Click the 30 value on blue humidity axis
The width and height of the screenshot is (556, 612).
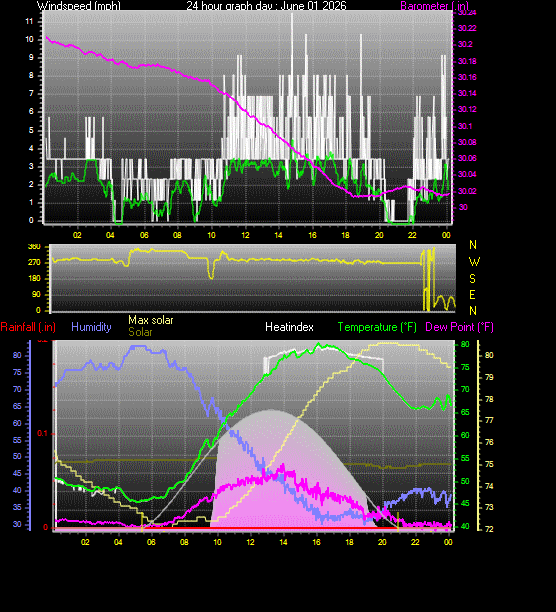pos(17,524)
